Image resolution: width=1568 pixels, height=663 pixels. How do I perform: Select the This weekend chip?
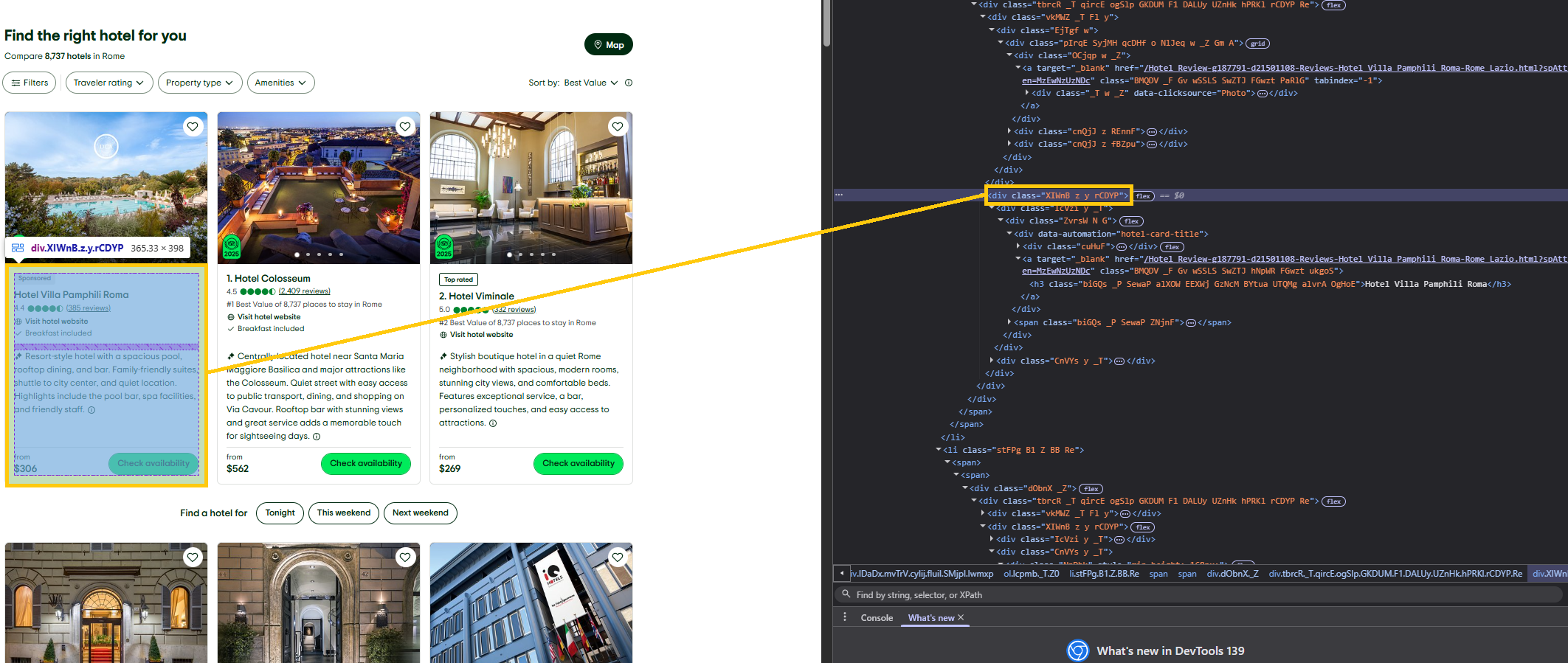click(344, 513)
